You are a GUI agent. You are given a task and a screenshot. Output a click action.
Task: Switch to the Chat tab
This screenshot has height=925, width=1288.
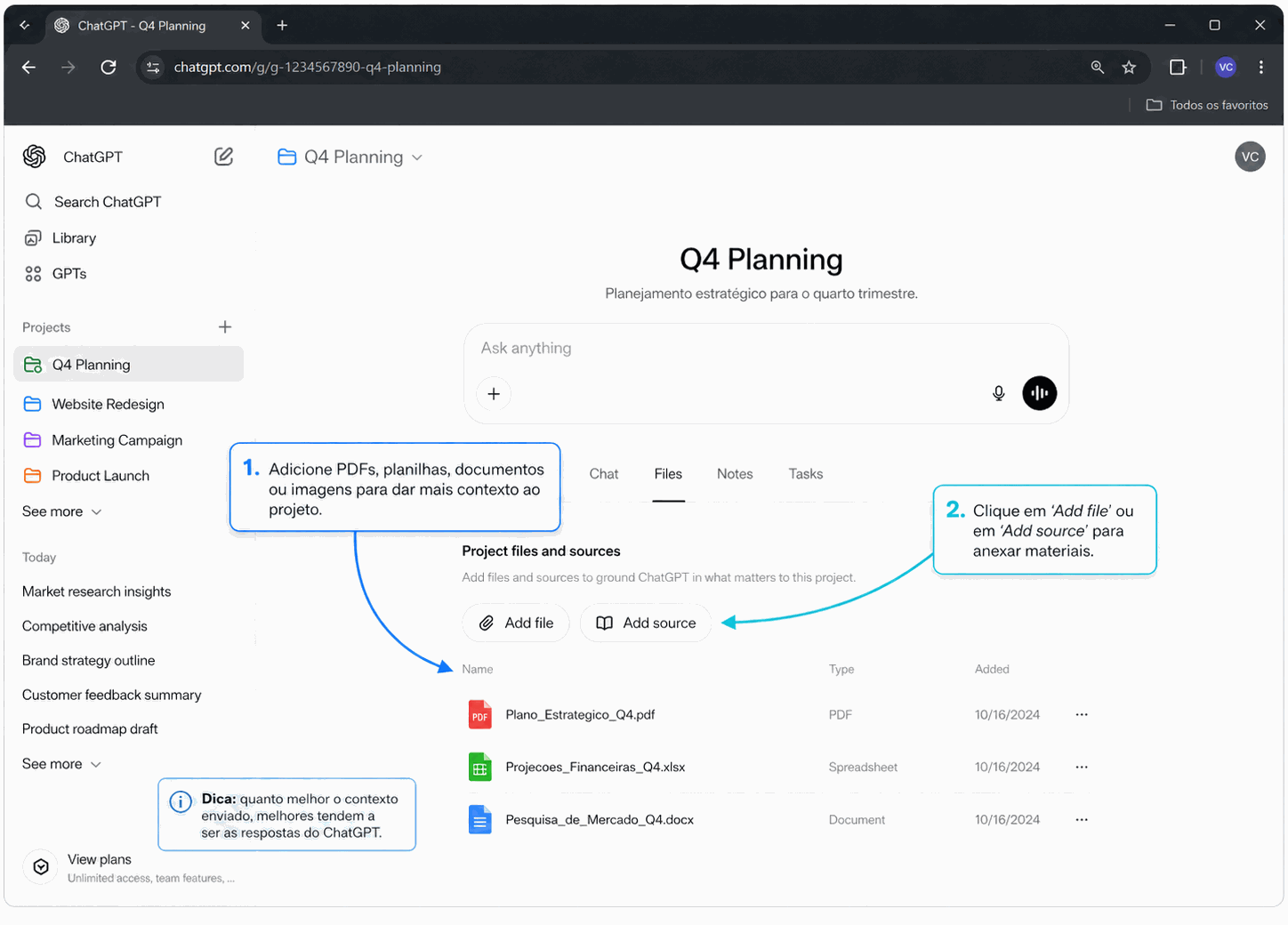click(x=603, y=474)
